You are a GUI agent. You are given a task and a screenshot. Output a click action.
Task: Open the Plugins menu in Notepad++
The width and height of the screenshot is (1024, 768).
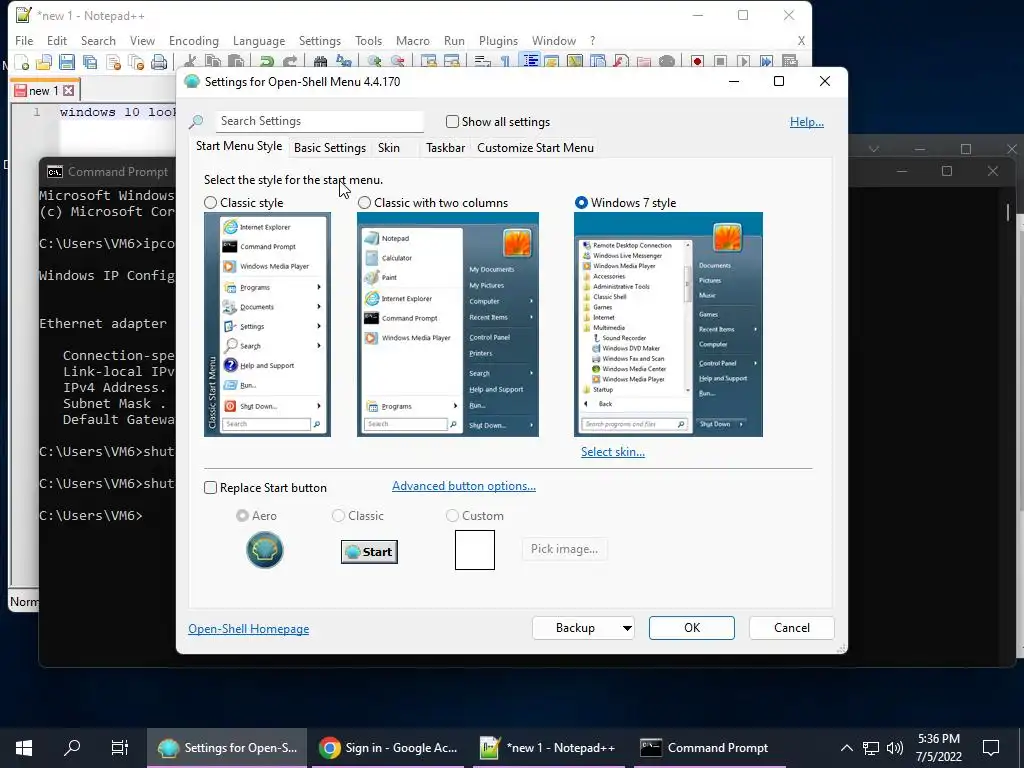coord(498,40)
